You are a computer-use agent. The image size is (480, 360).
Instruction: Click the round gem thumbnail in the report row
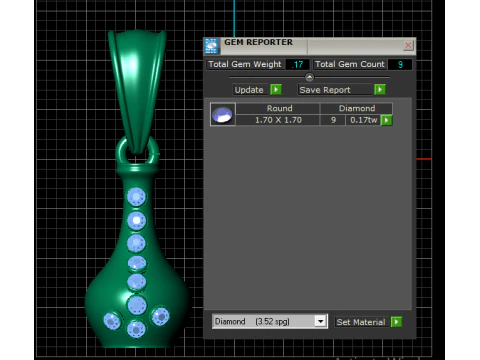(x=223, y=114)
